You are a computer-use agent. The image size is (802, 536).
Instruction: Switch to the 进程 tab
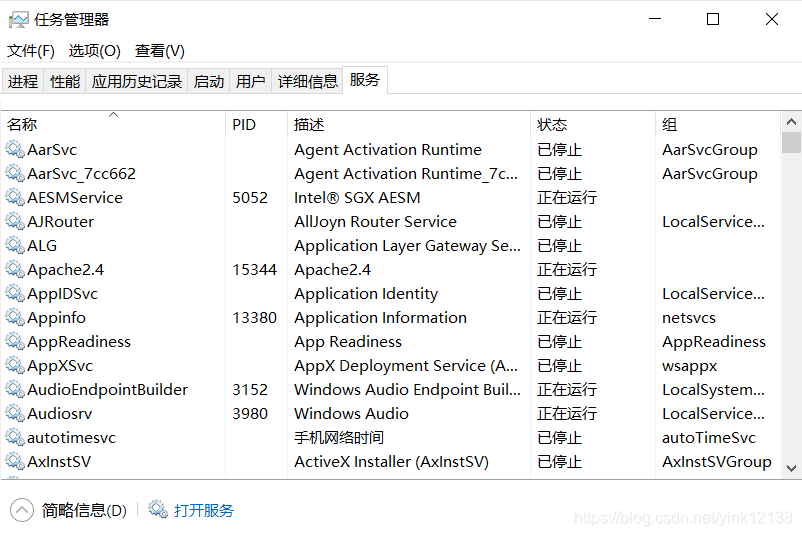point(23,81)
